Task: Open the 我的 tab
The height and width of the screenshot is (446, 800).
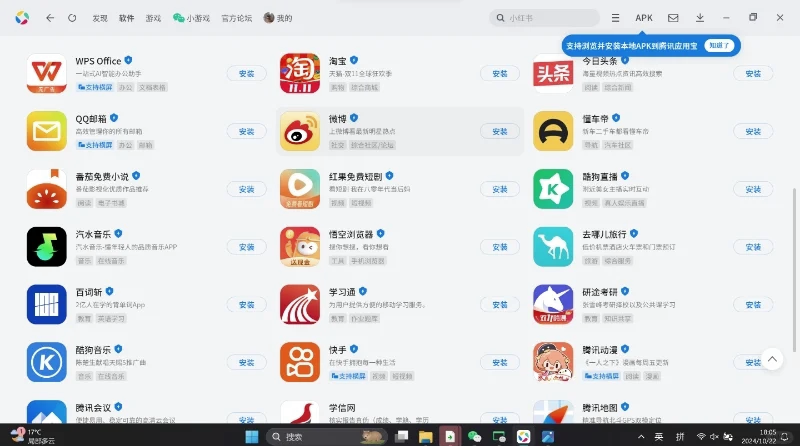Action: point(278,18)
